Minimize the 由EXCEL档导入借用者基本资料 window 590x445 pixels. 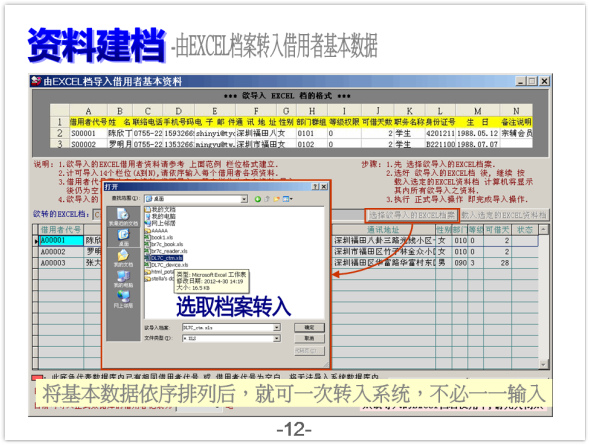521,81
